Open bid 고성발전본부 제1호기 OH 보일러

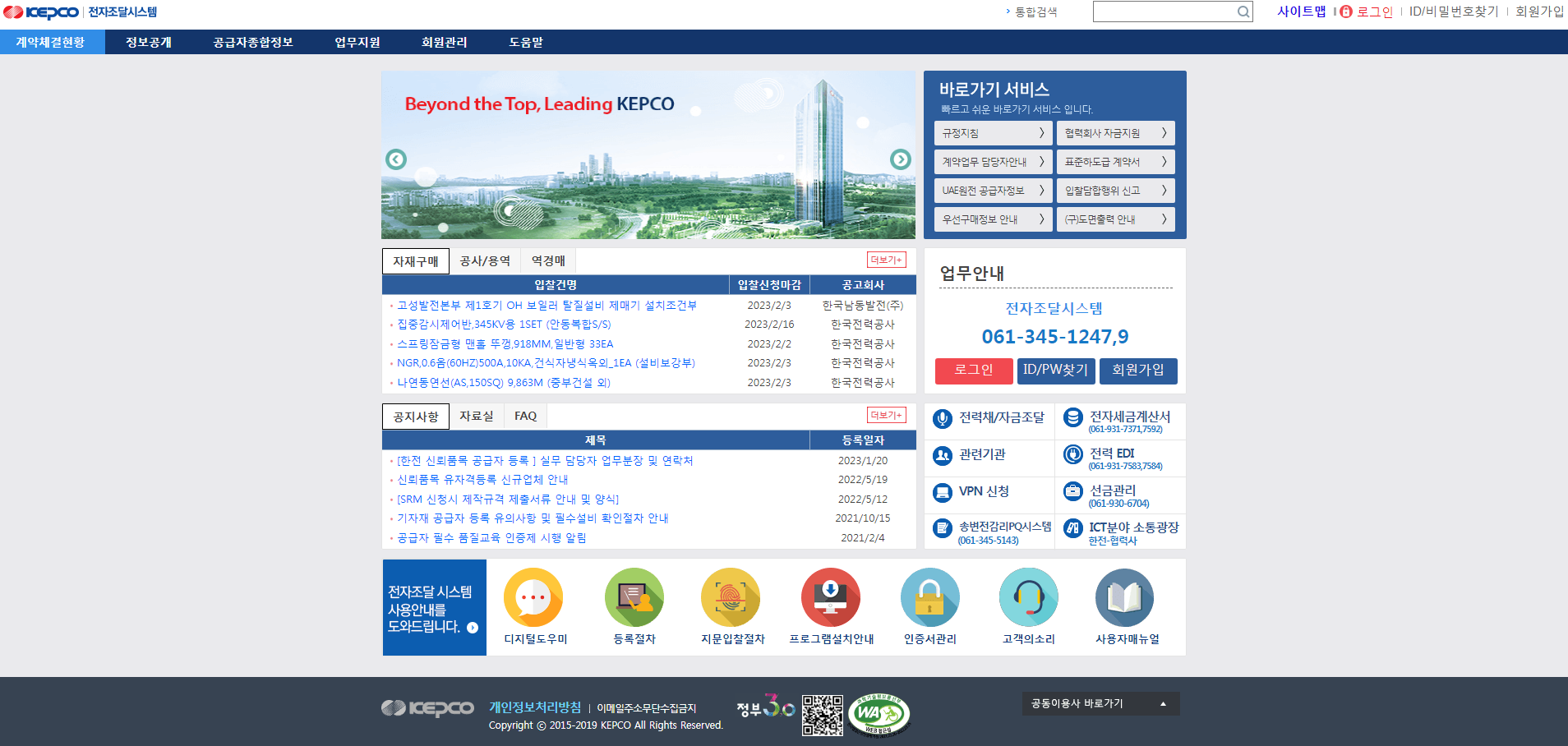click(x=547, y=306)
